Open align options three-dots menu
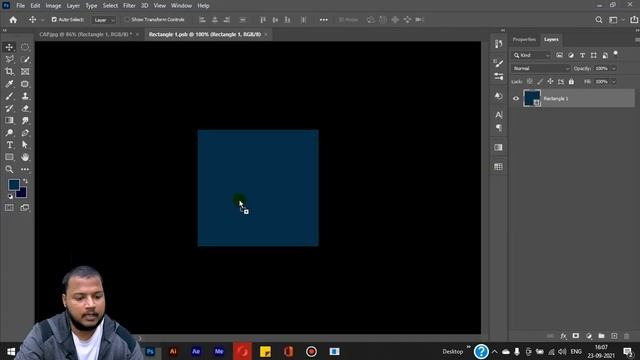Image resolution: width=640 pixels, height=360 pixels. (x=323, y=20)
